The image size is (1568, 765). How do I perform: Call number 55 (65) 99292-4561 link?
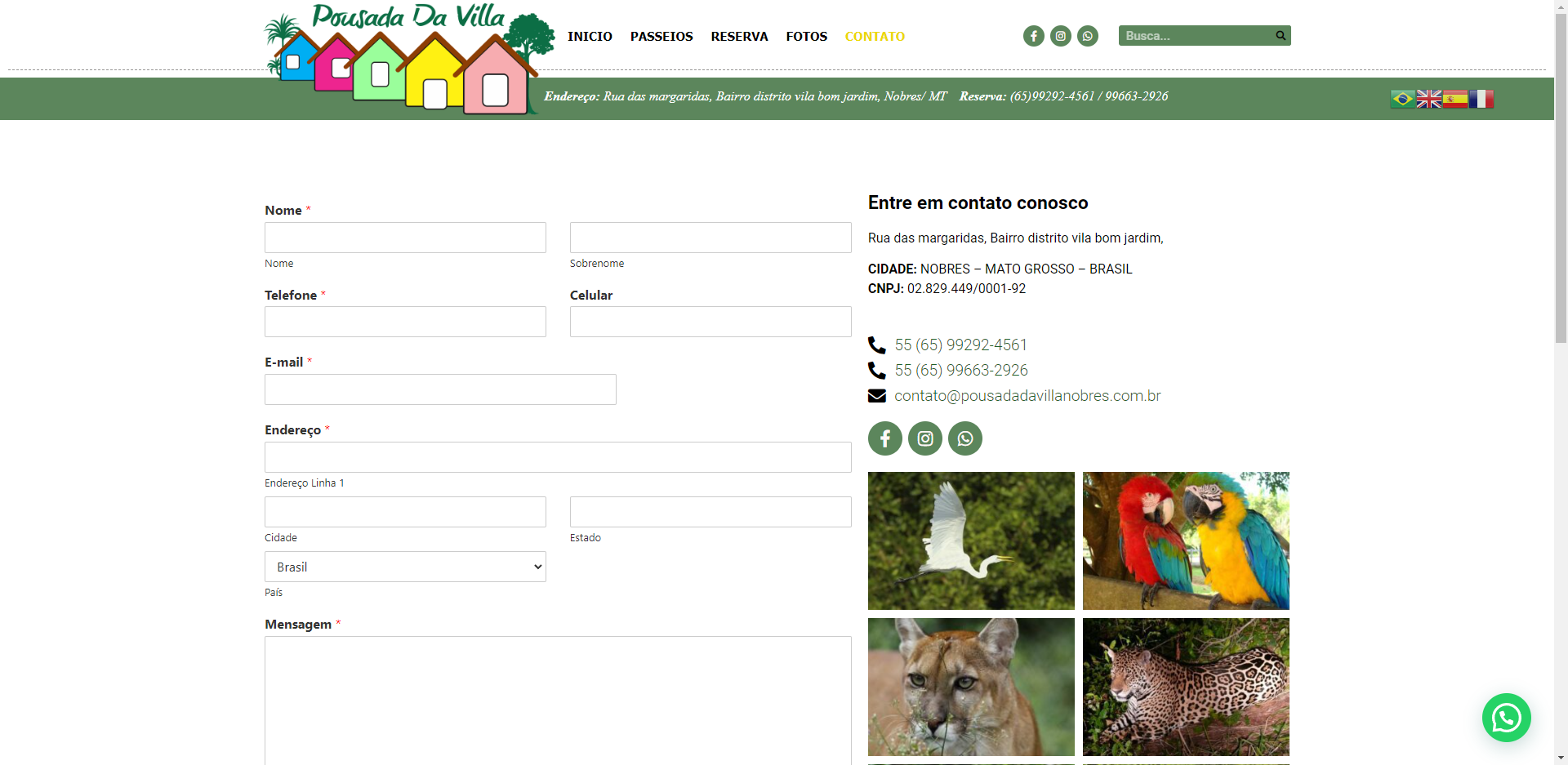961,345
